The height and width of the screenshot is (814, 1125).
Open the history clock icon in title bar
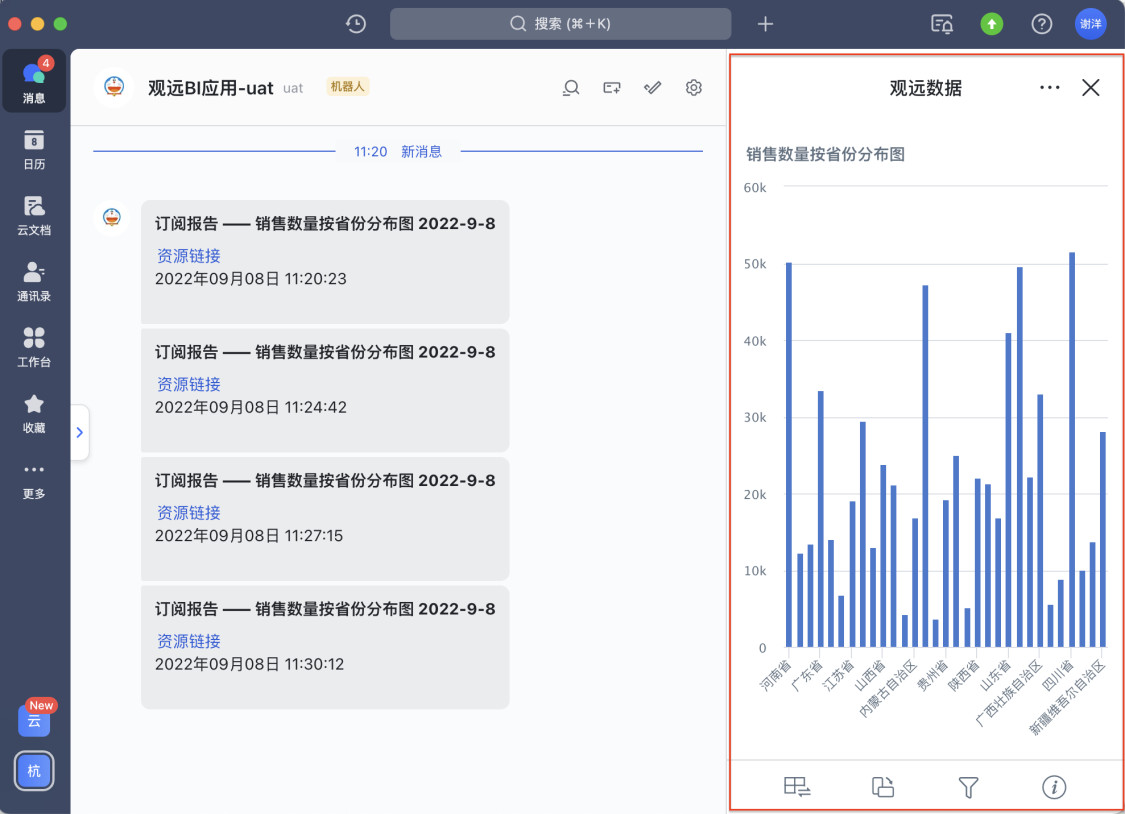pyautogui.click(x=355, y=24)
